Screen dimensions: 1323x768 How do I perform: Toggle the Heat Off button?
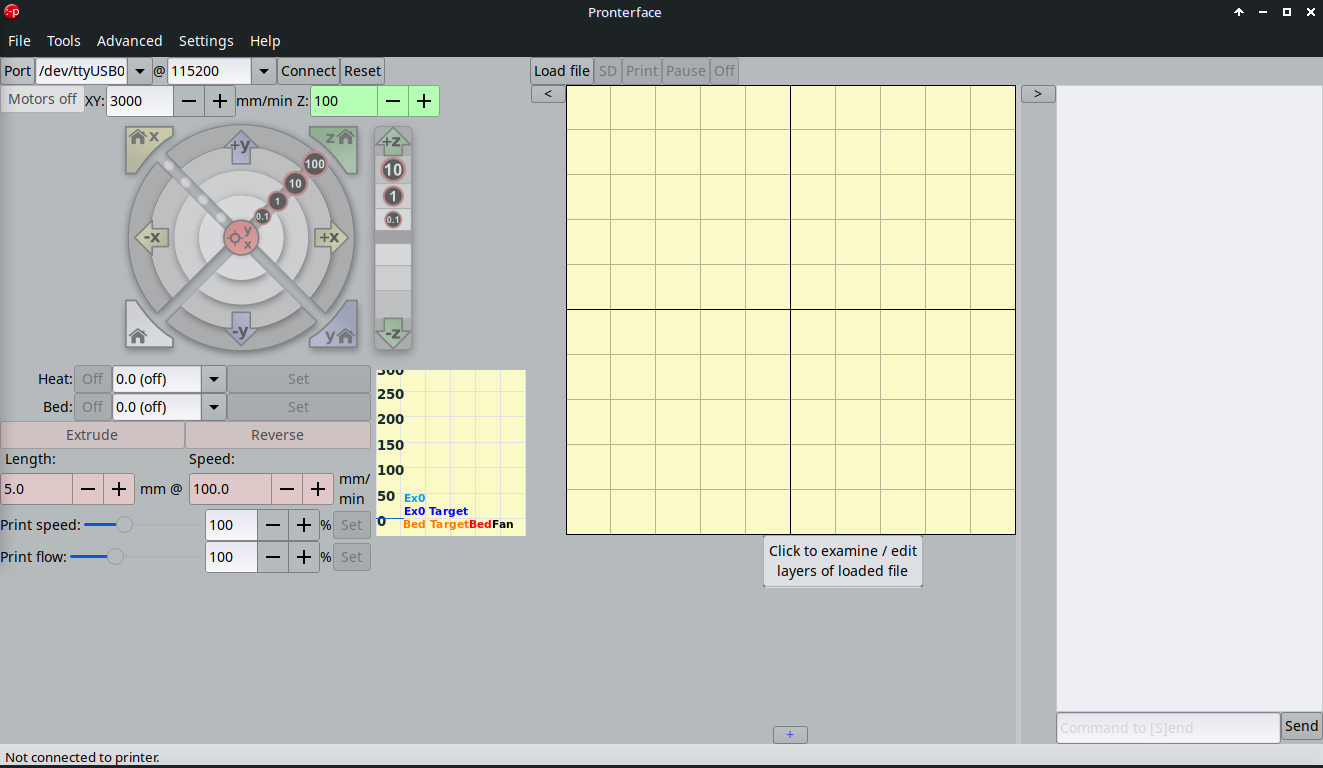coord(92,379)
